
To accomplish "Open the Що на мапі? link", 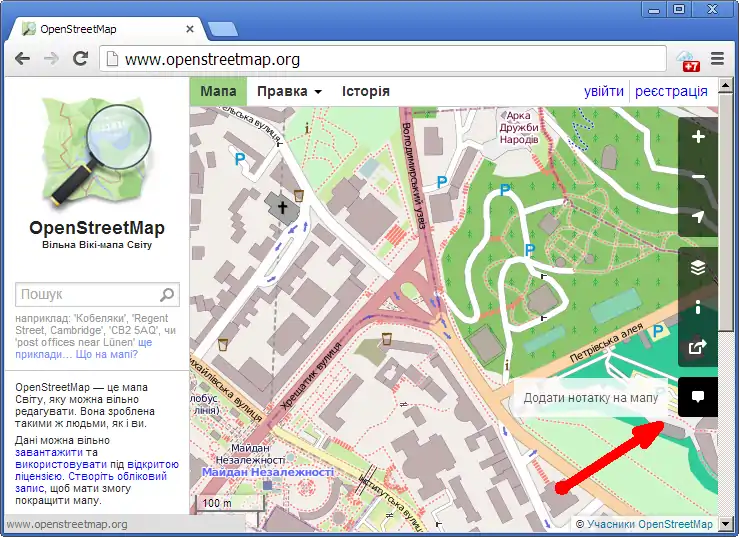I will 106,355.
